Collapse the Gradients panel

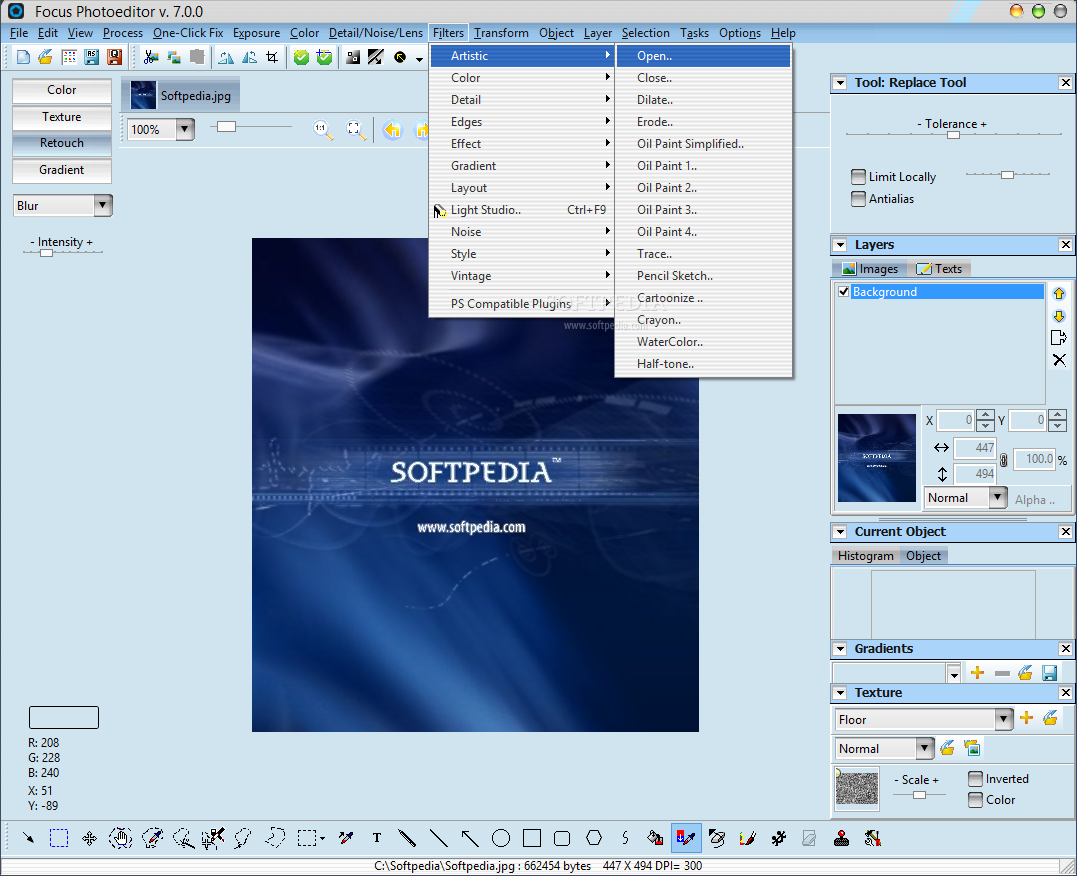[x=840, y=649]
